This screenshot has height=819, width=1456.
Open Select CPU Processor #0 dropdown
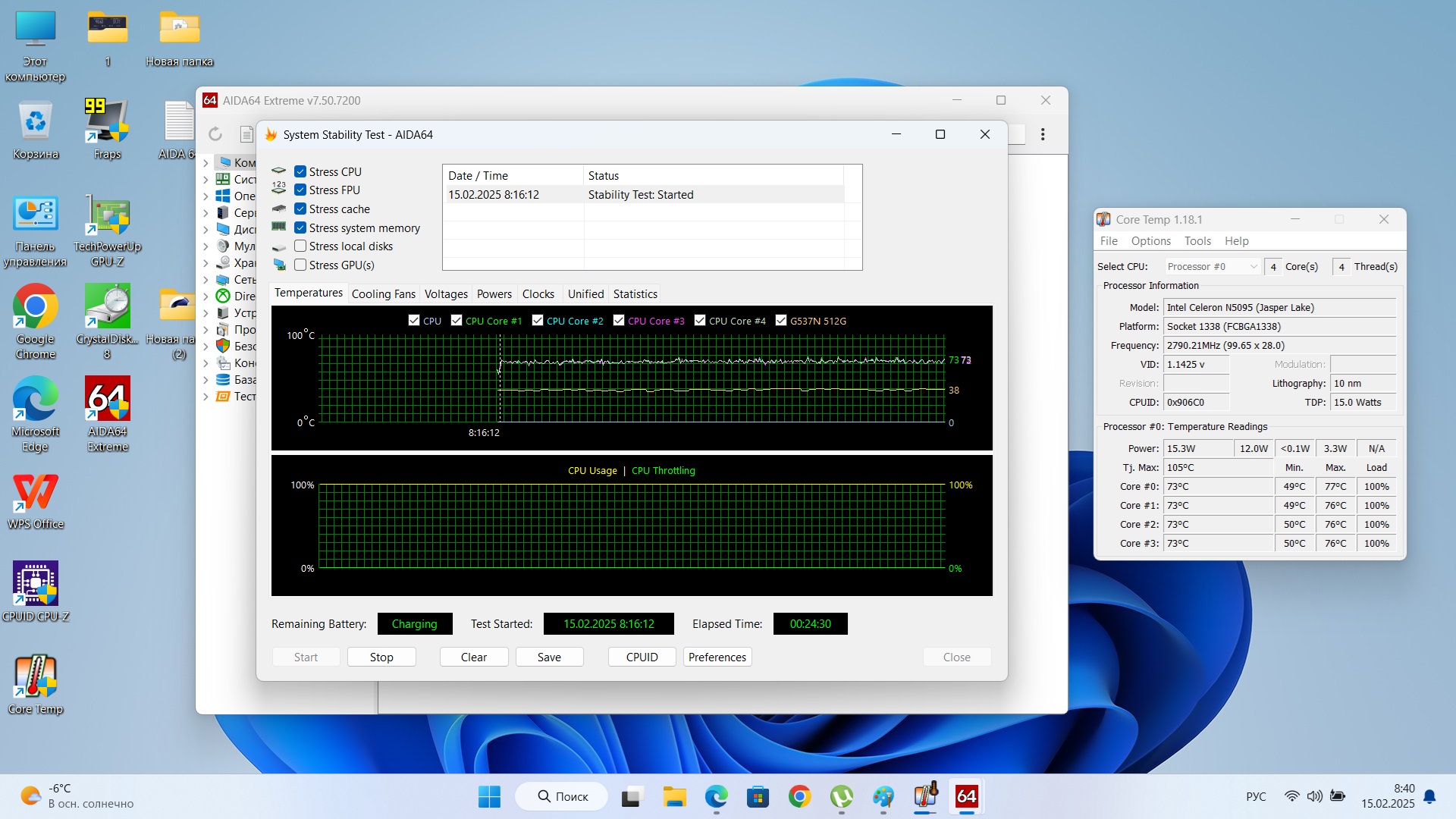point(1212,267)
